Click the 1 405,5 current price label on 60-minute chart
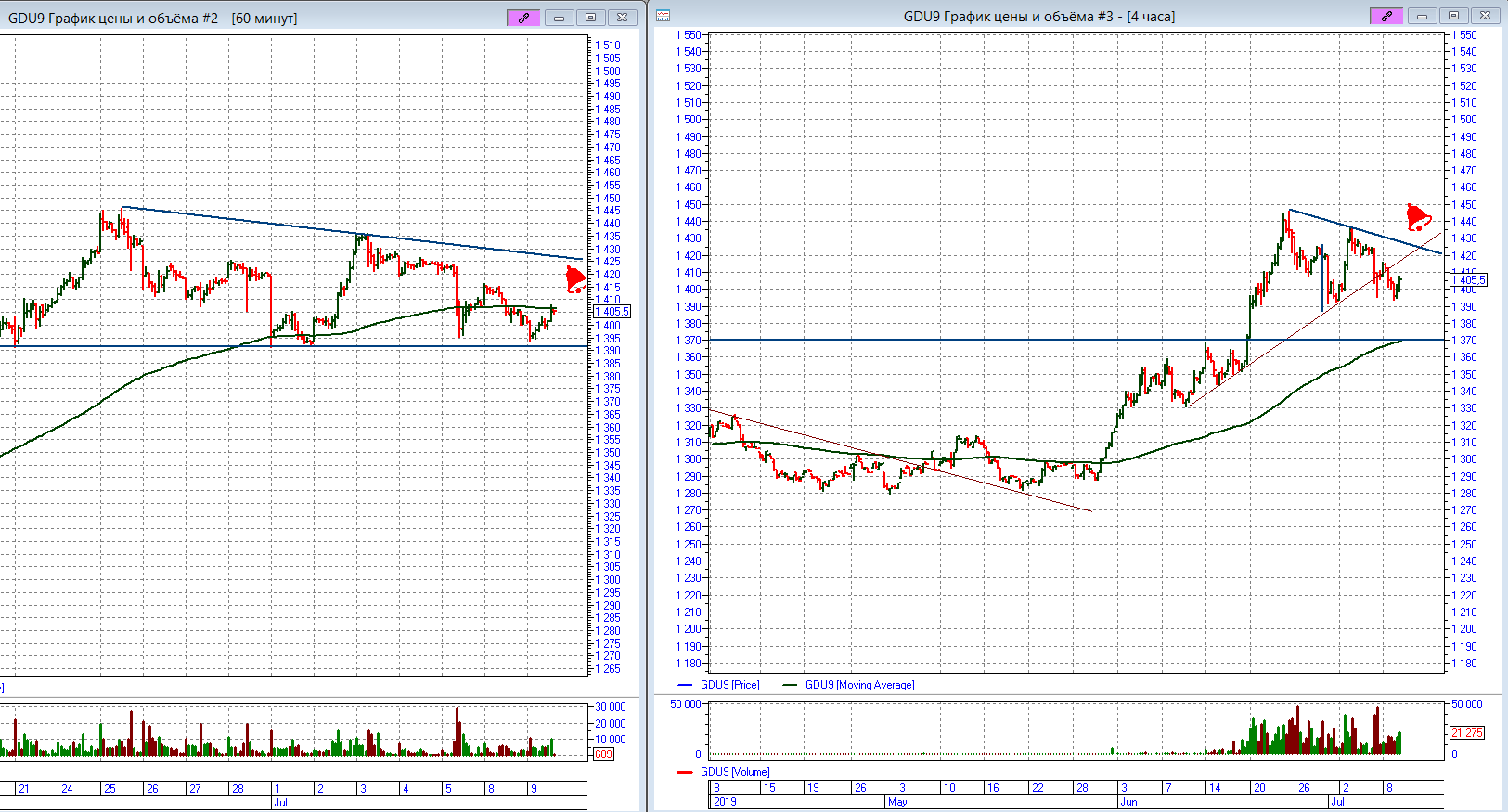This screenshot has height=812, width=1508. pos(612,312)
